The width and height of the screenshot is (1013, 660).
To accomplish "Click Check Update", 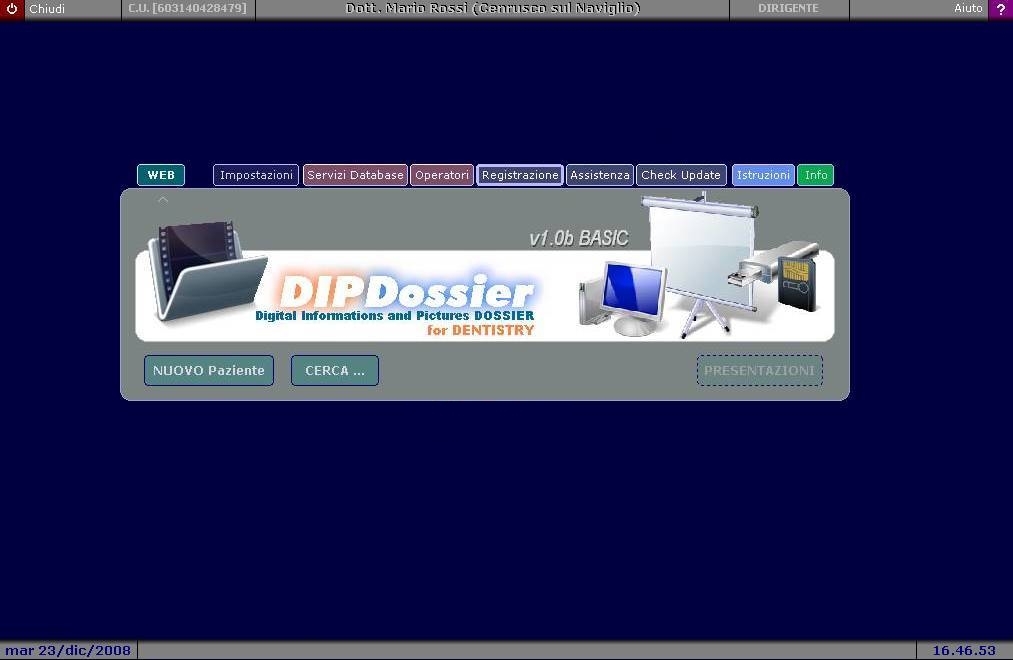I will coord(681,175).
